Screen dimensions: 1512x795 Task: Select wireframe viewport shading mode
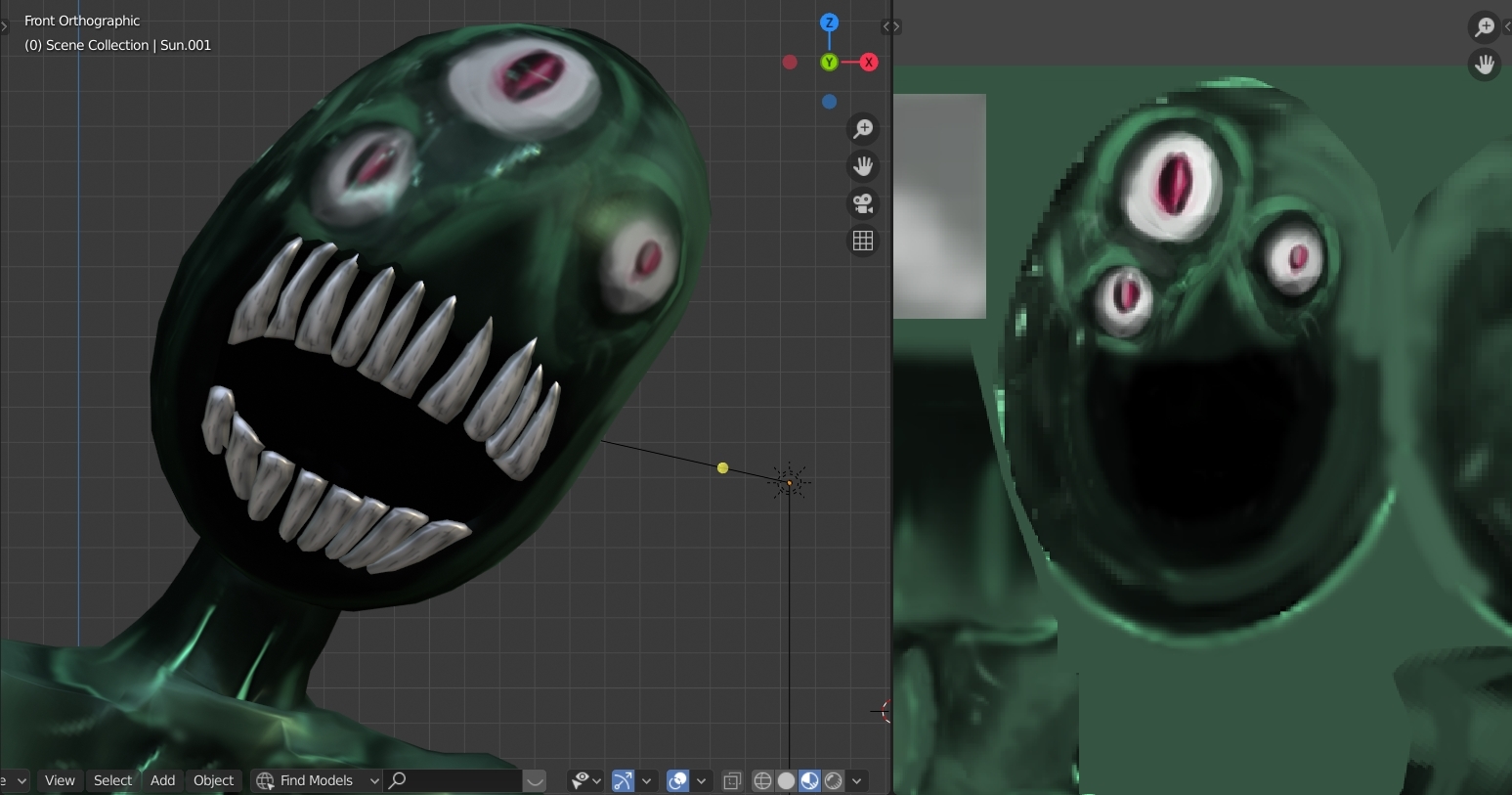[762, 780]
